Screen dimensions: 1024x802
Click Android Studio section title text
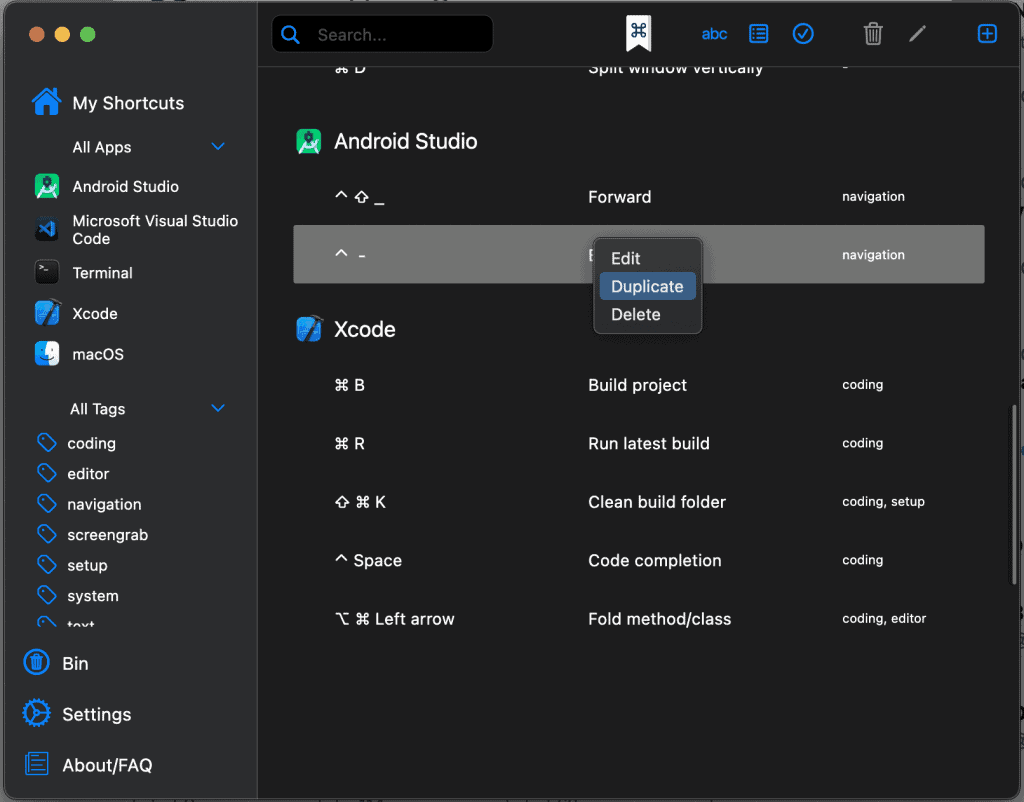pyautogui.click(x=406, y=142)
